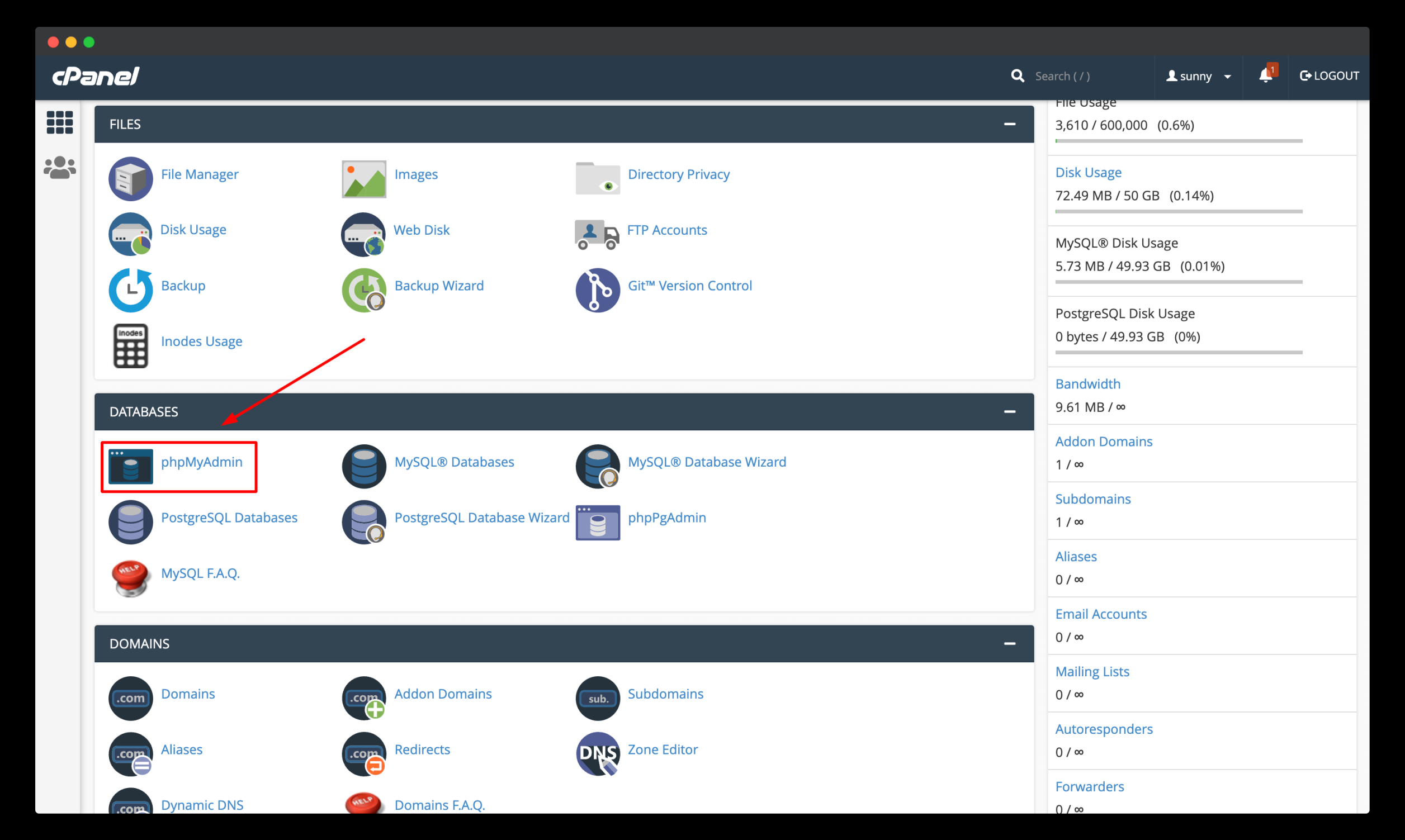
Task: Collapse the Files section
Action: (1009, 124)
